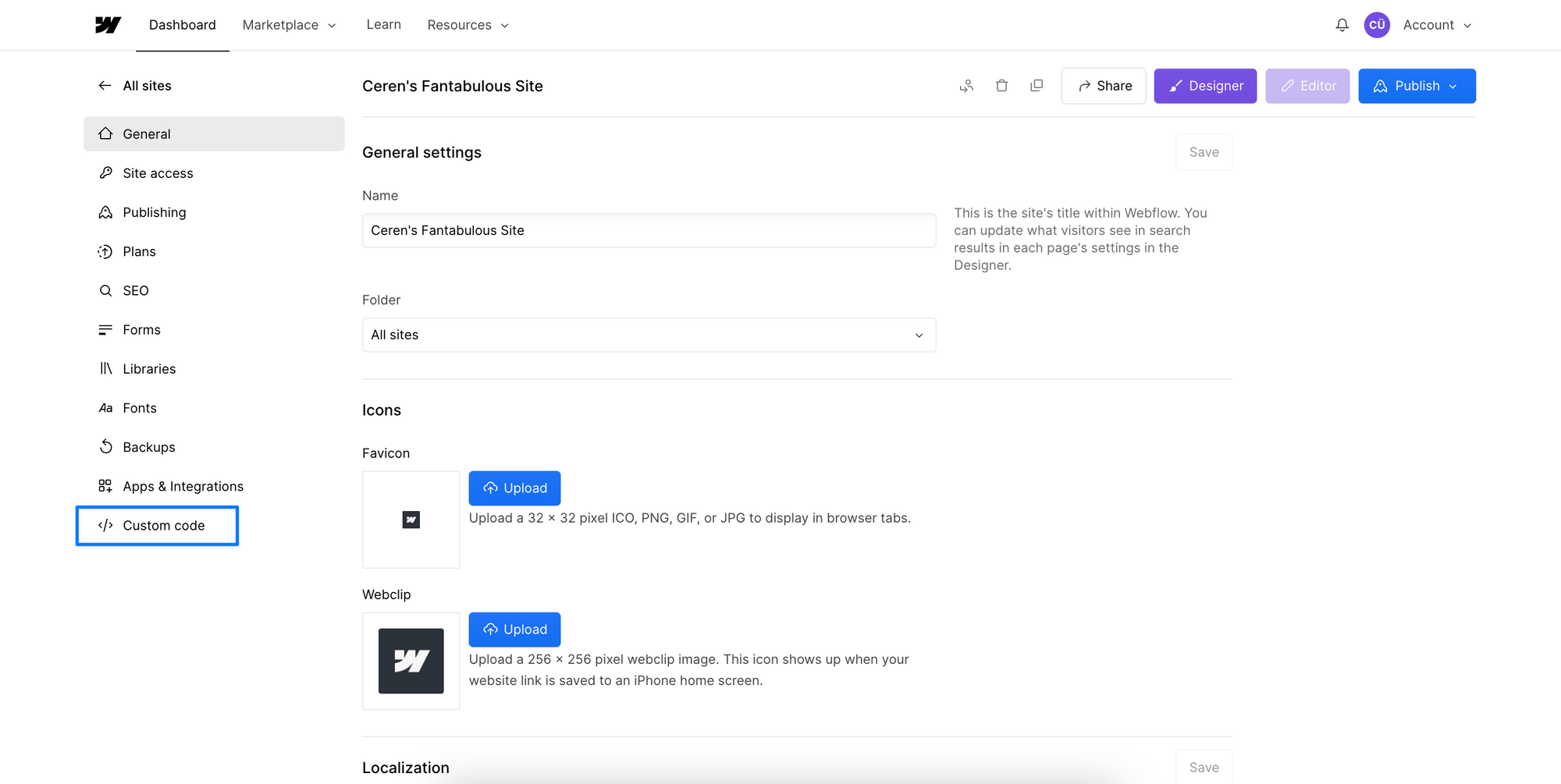Click the Favicon preview thumbnail
The image size is (1561, 784).
pyautogui.click(x=411, y=520)
